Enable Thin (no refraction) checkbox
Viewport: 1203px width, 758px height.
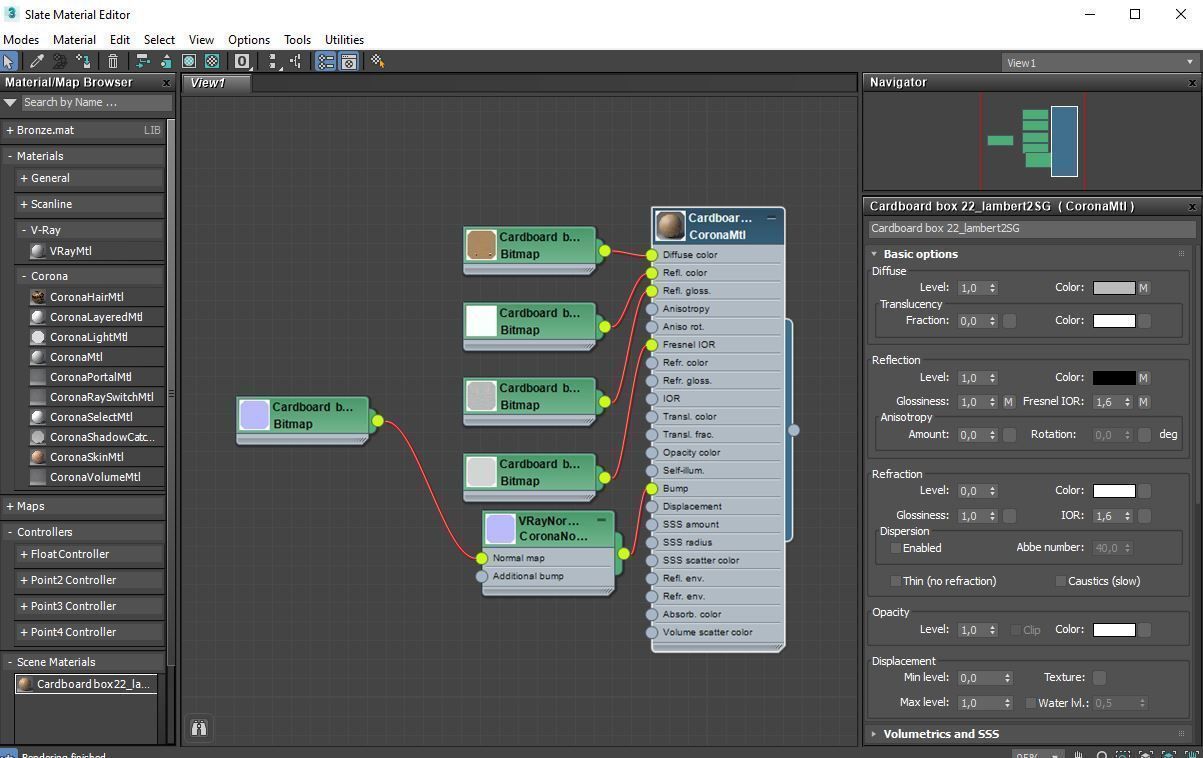[x=896, y=581]
